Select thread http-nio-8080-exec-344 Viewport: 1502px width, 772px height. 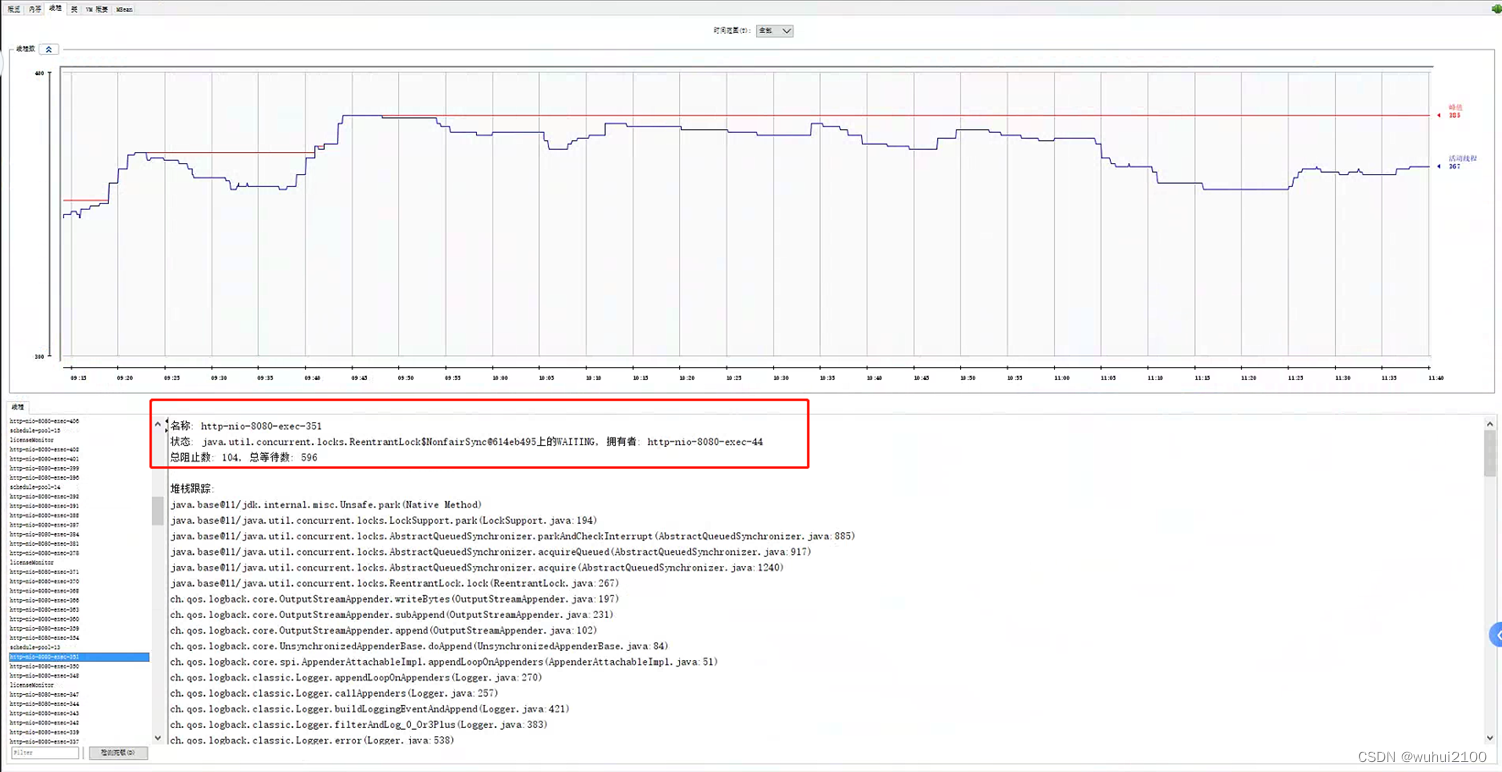coord(44,704)
